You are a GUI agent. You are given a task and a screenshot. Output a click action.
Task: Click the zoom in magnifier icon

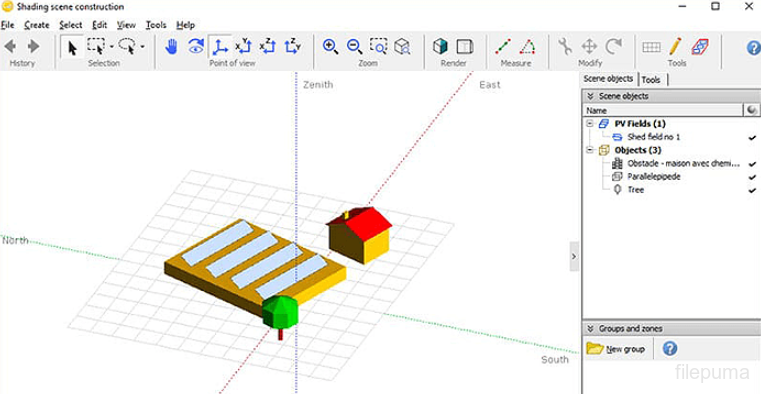coord(331,47)
